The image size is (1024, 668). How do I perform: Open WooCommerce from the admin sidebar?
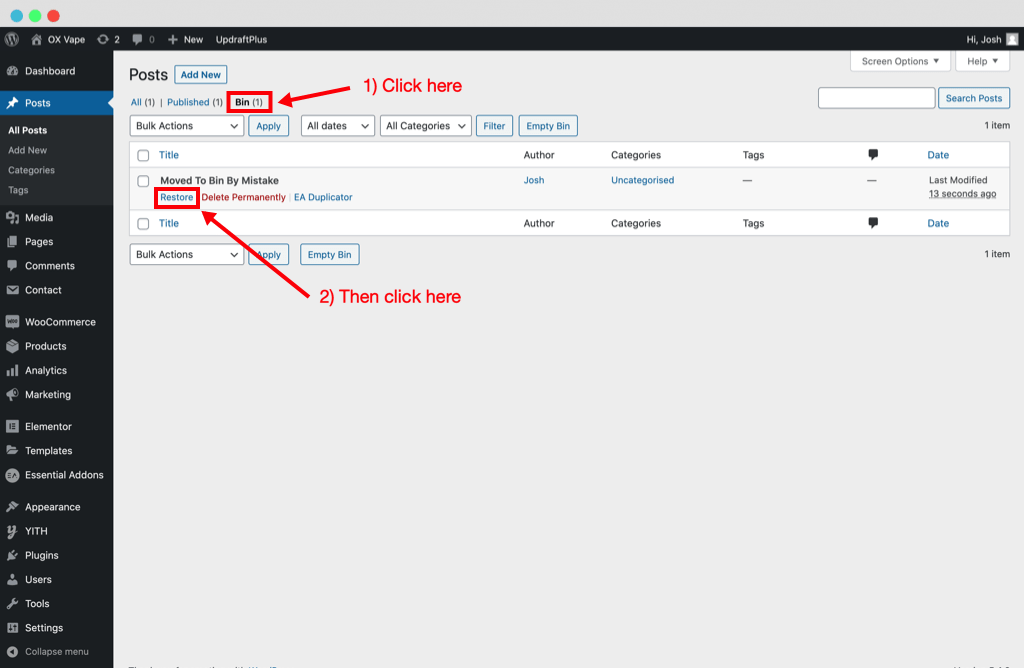click(56, 321)
